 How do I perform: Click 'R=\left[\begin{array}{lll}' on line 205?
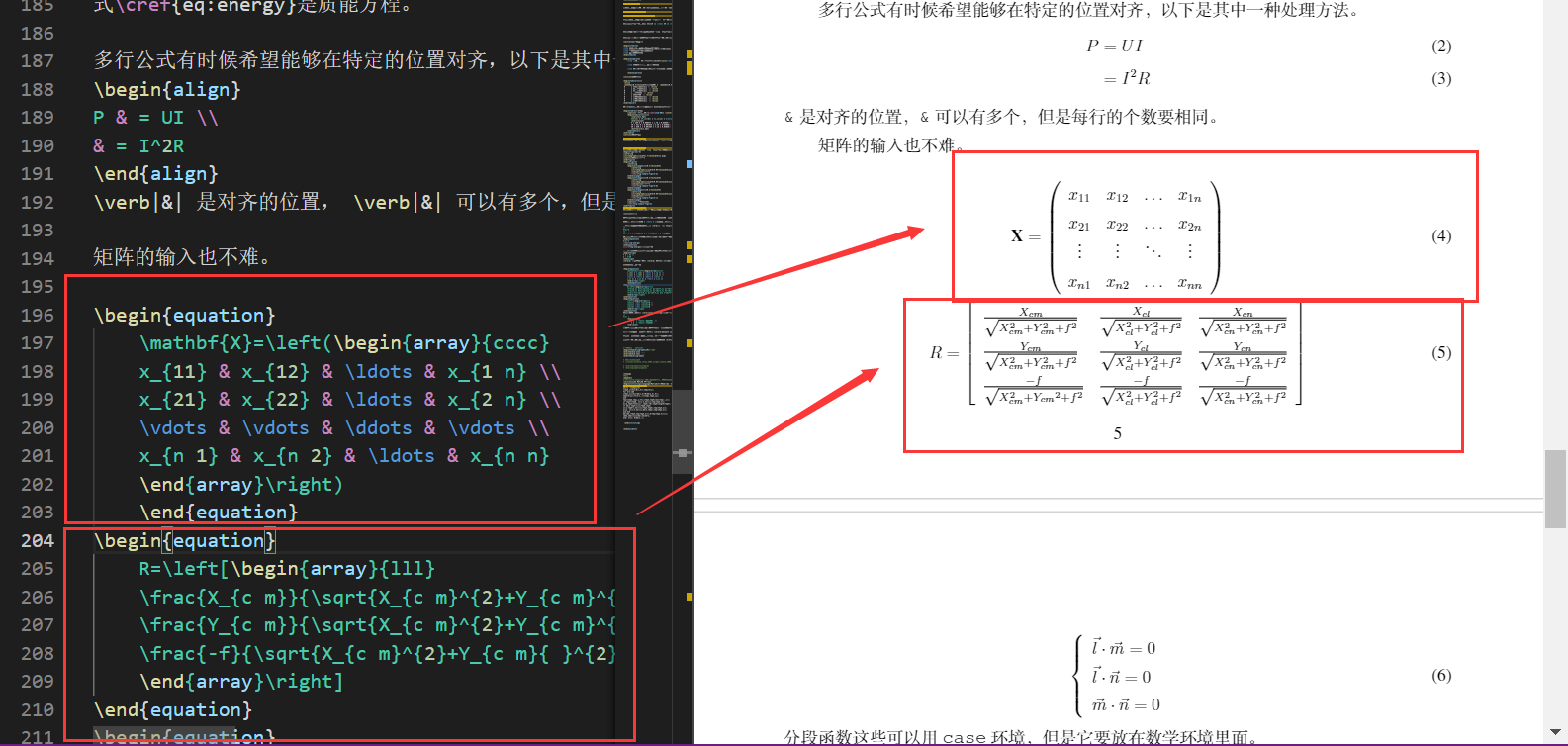click(287, 568)
